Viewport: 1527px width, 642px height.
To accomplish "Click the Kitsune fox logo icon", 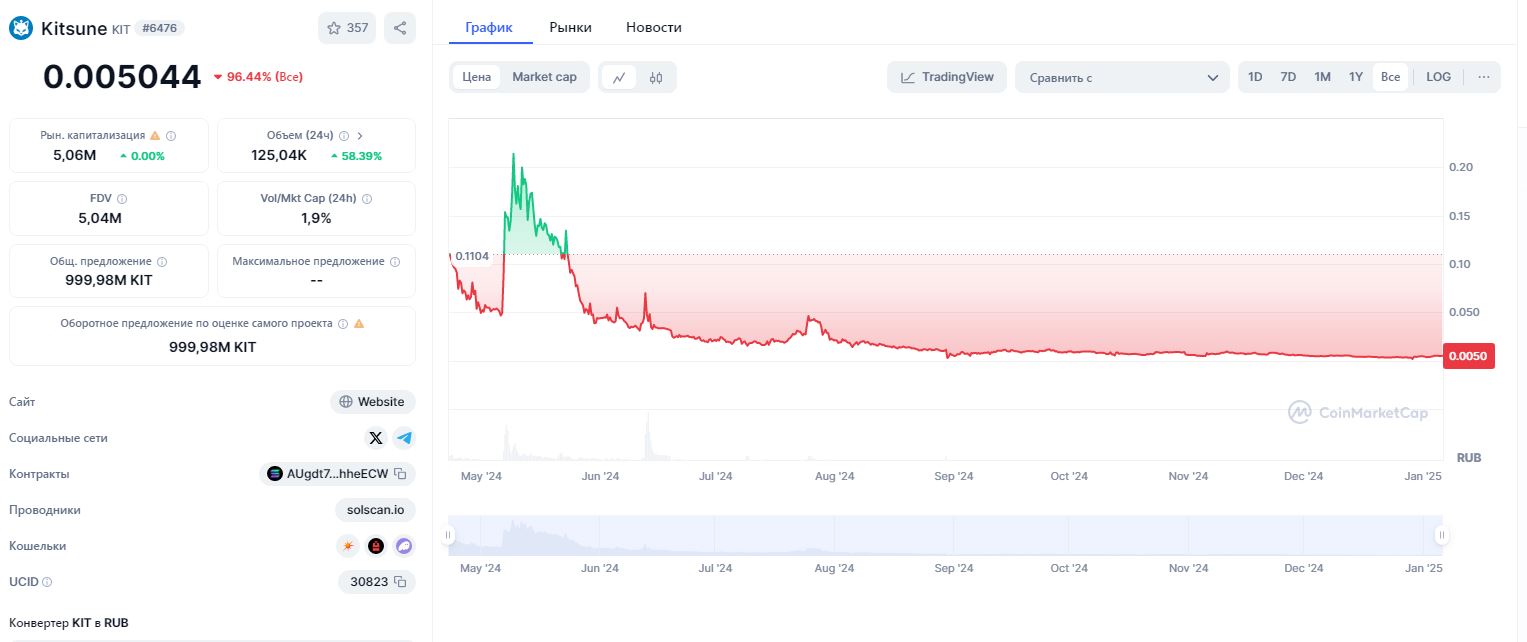I will (21, 28).
